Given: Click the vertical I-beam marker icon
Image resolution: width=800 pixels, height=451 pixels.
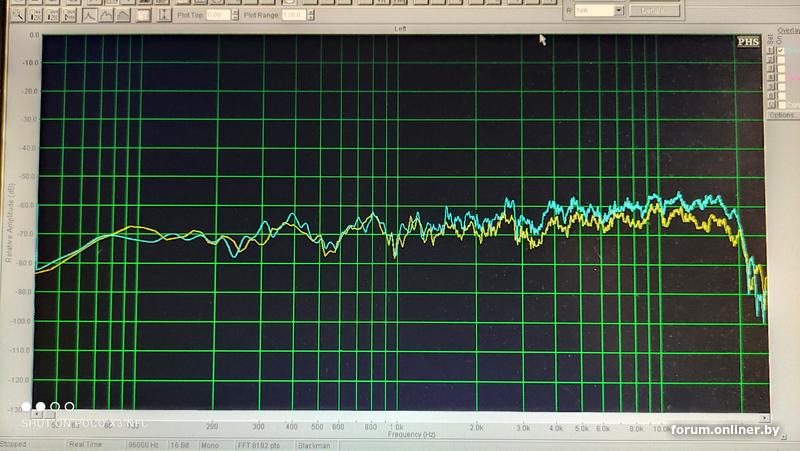Looking at the screenshot, I should click(x=164, y=15).
